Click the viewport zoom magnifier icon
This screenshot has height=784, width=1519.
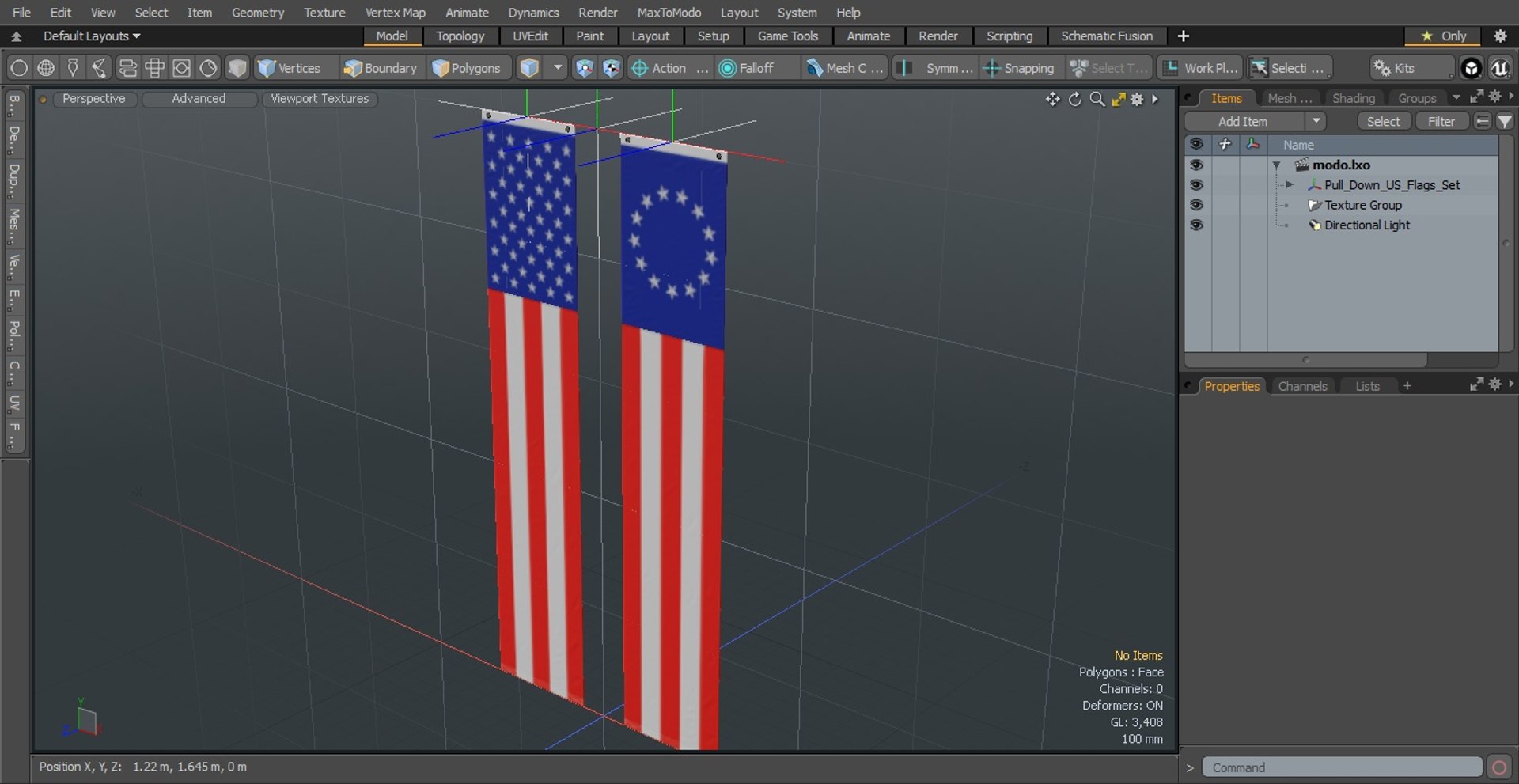(1097, 99)
